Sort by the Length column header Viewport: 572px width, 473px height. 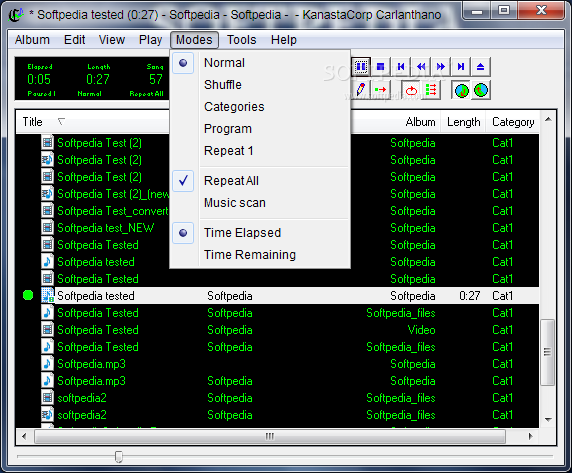pyautogui.click(x=464, y=122)
